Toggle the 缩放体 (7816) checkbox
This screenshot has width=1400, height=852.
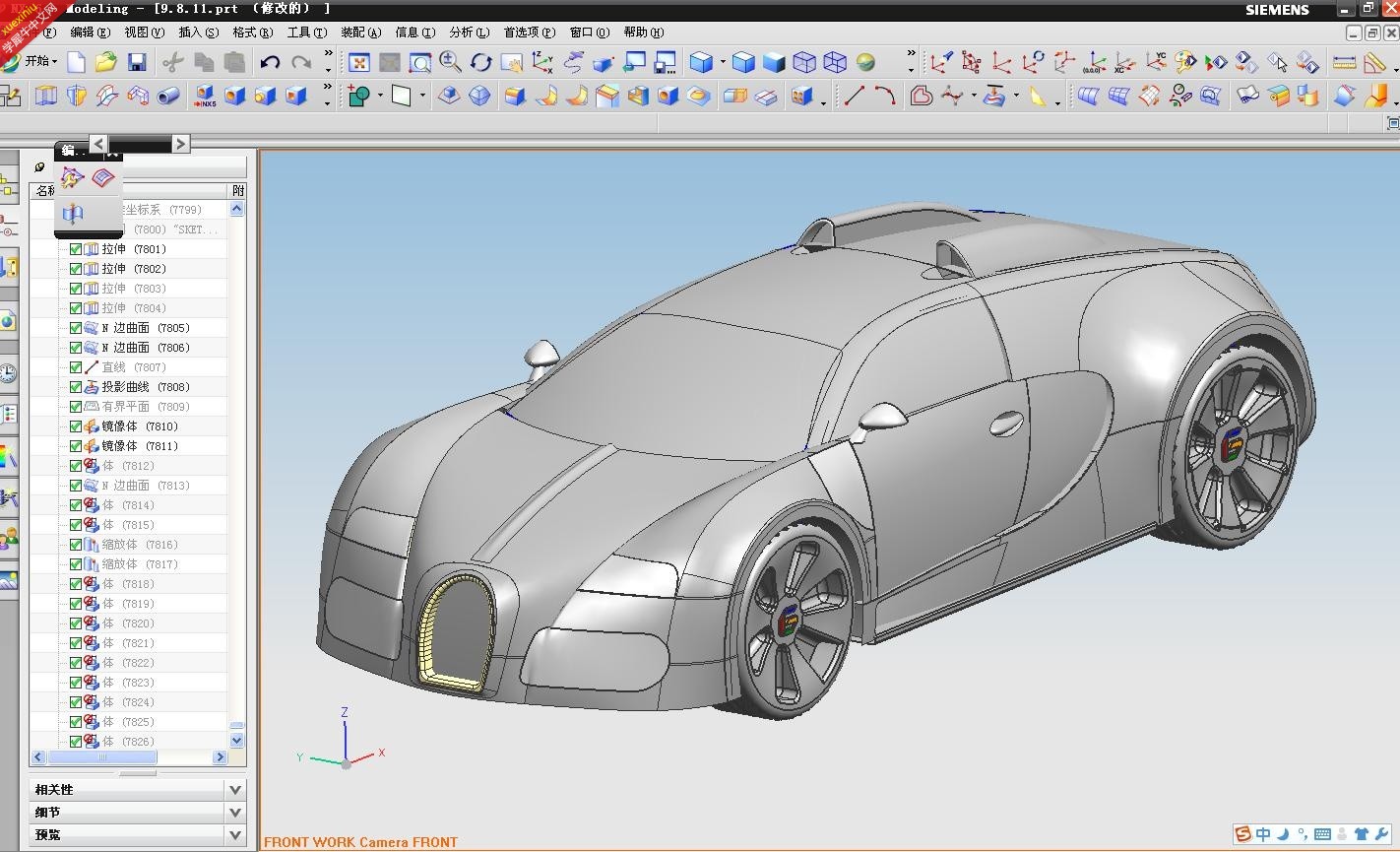(76, 545)
